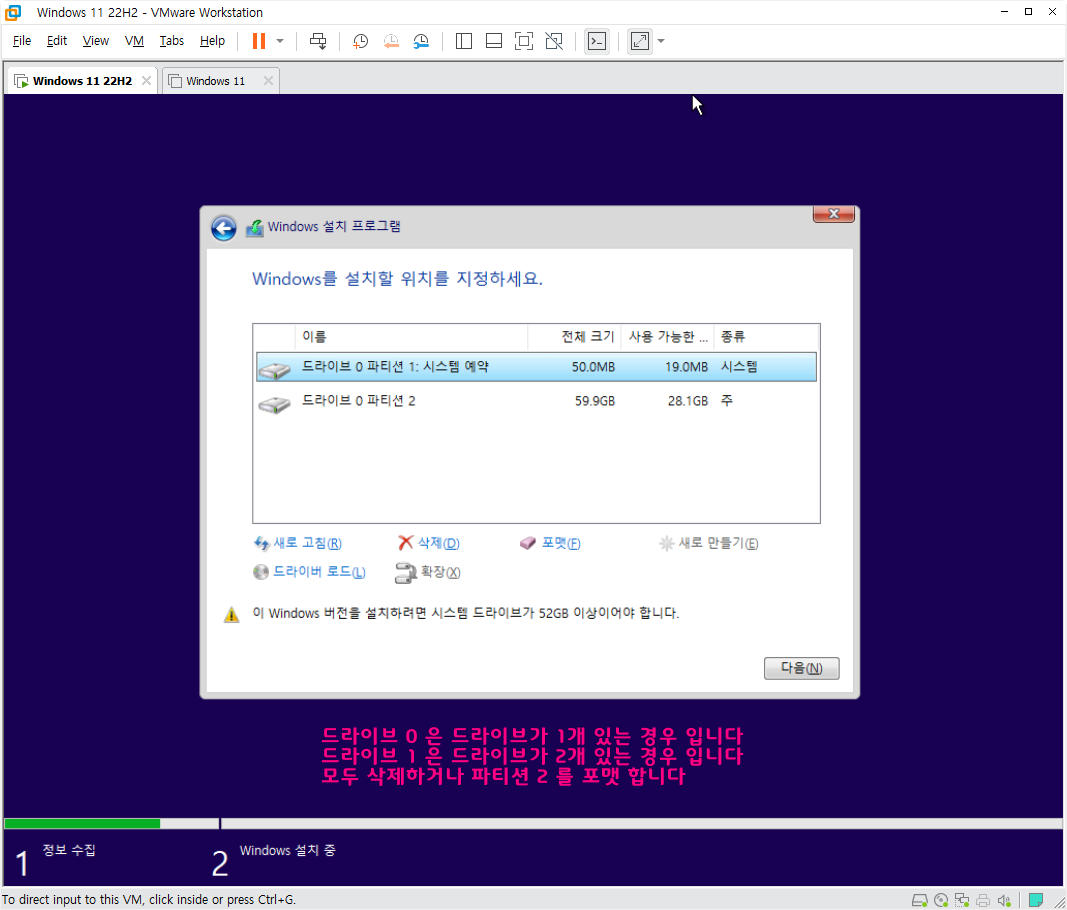Click the setup progress bar
This screenshot has width=1067, height=910.
coord(533,824)
